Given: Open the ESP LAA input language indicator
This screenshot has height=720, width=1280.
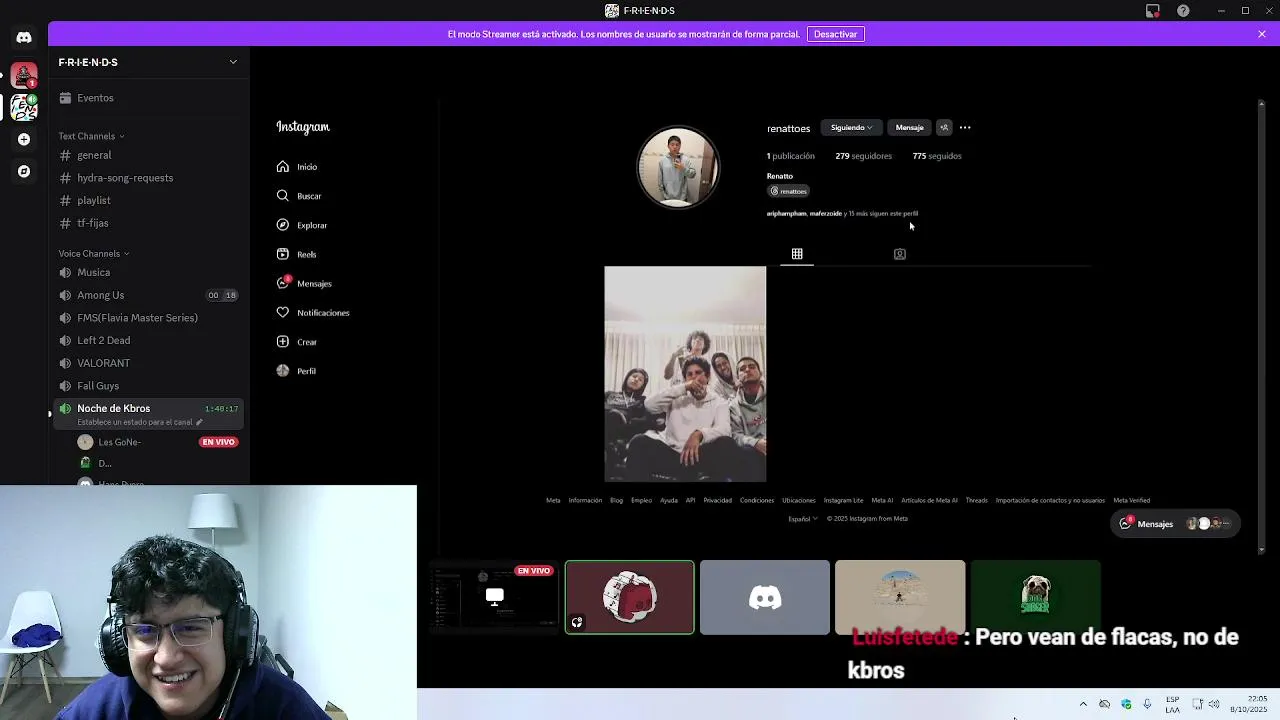Looking at the screenshot, I should point(1172,704).
